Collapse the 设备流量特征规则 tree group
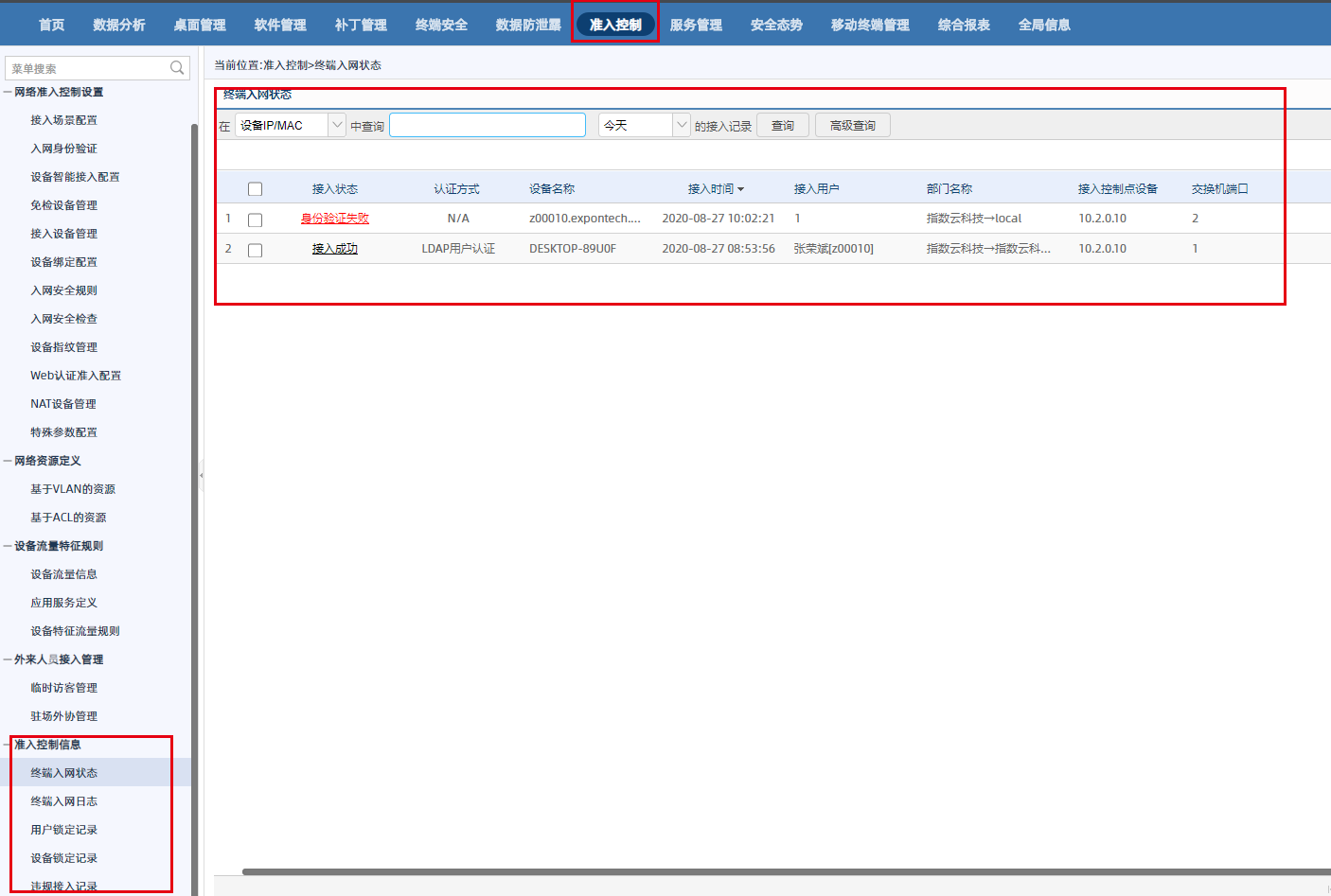 click(8, 546)
